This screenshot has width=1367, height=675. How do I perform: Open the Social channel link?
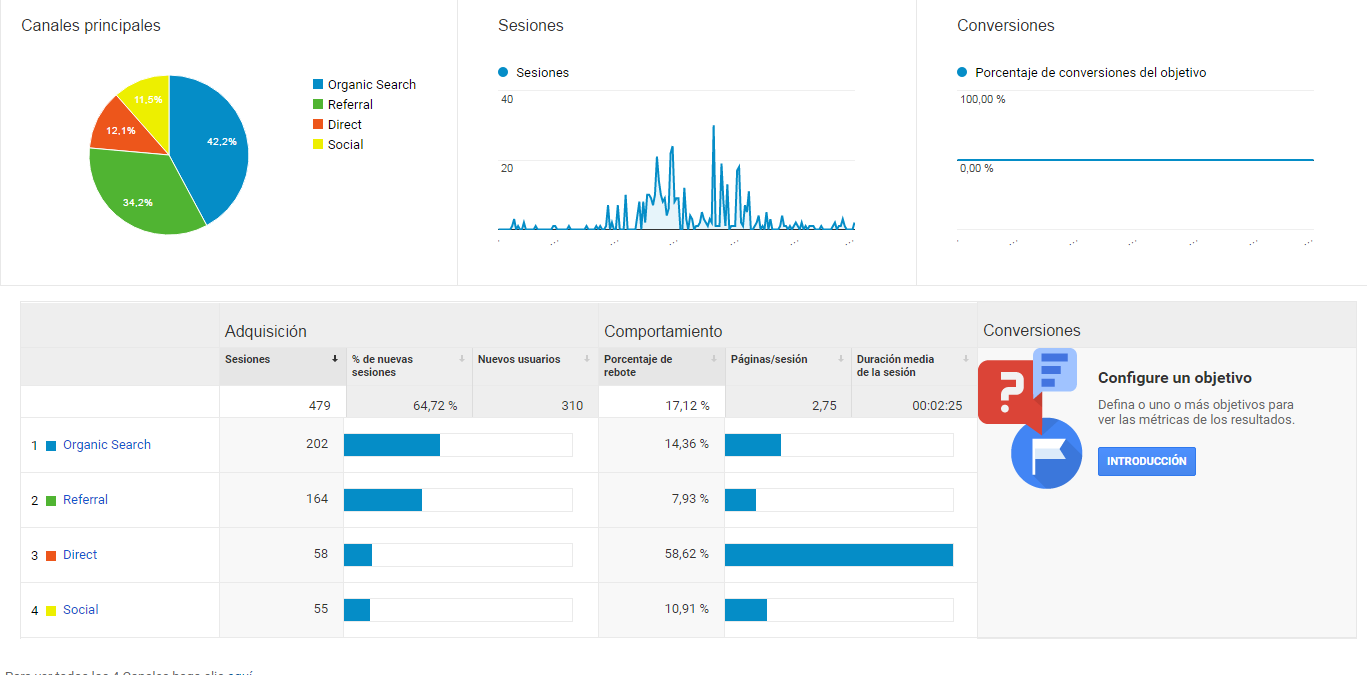tap(81, 610)
